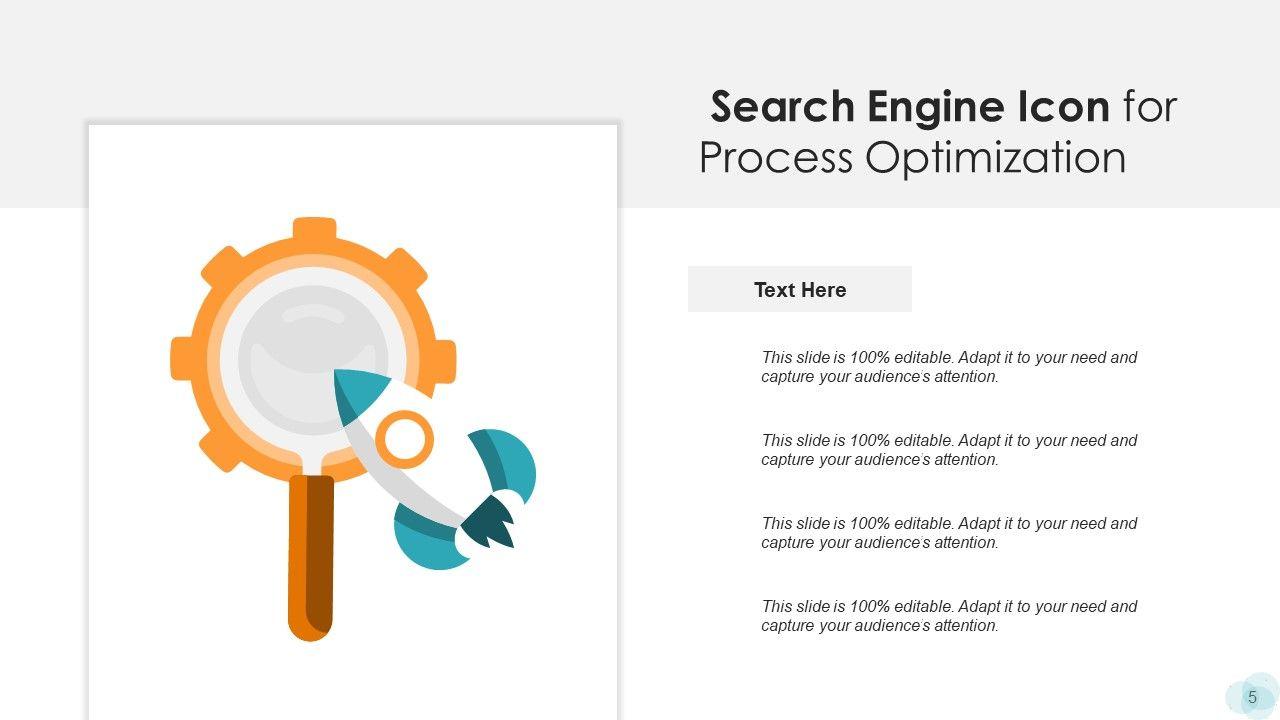The image size is (1280, 720).
Task: Select the "Process Optimization" title line
Action: [x=913, y=158]
